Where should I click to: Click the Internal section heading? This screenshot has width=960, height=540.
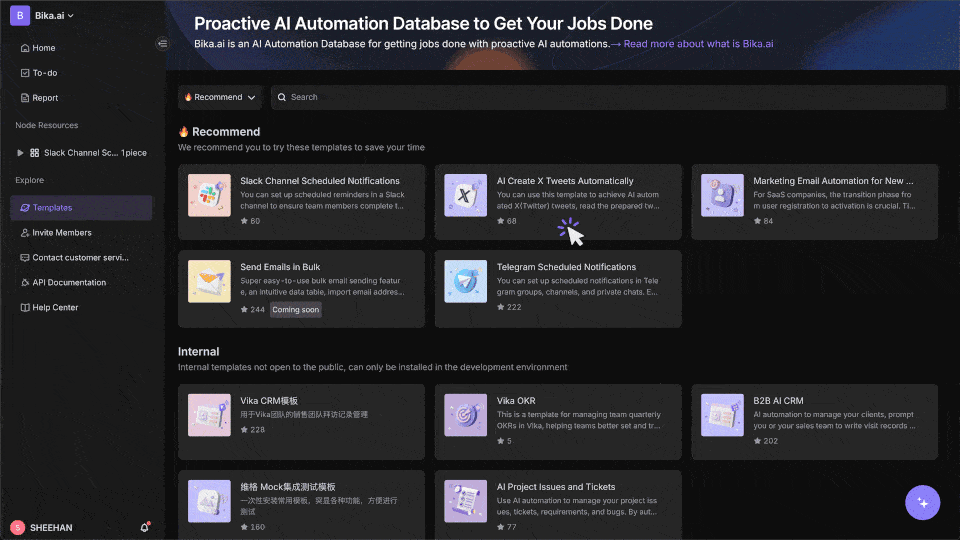coord(198,351)
